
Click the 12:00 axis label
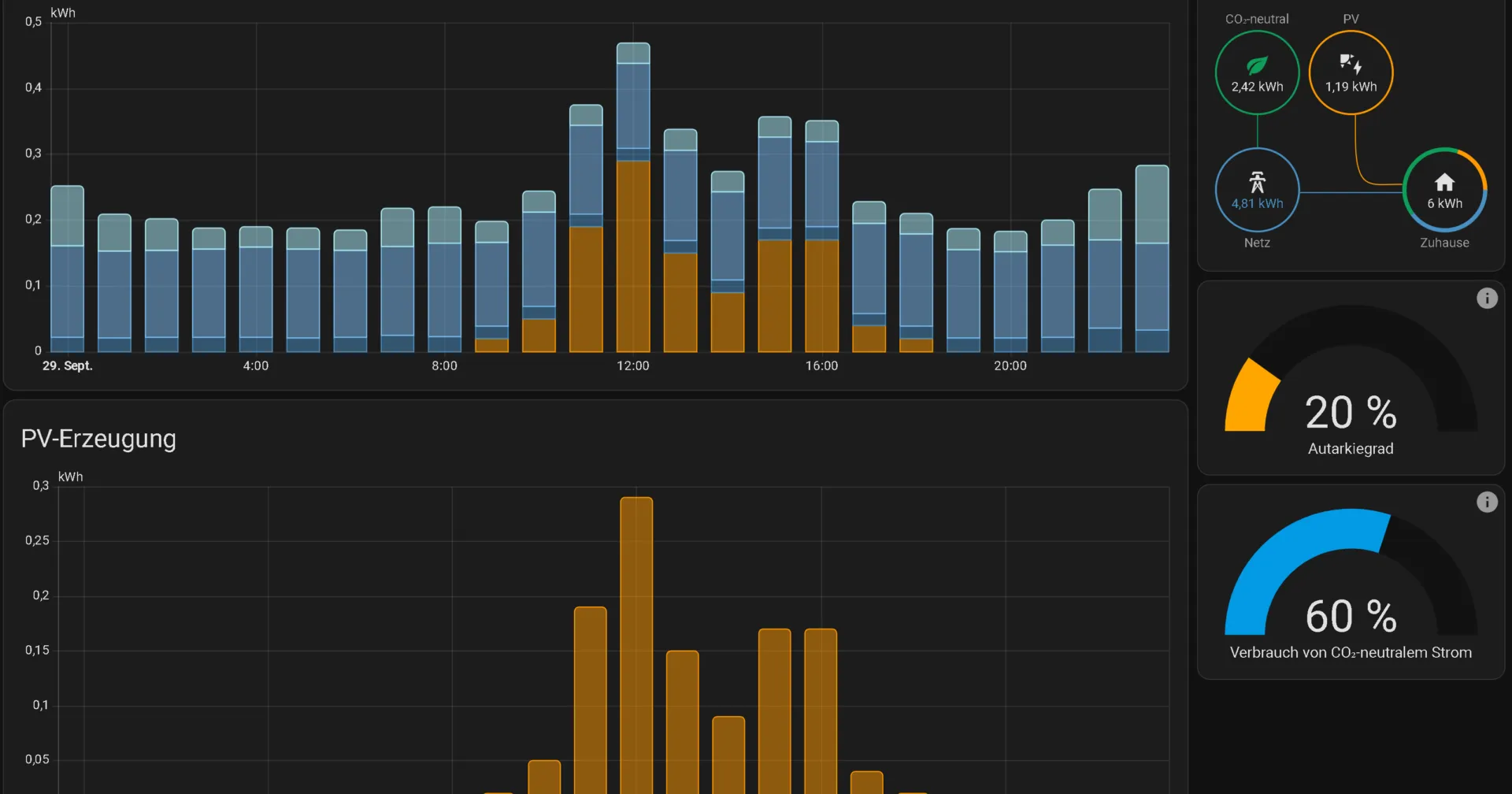pyautogui.click(x=633, y=365)
